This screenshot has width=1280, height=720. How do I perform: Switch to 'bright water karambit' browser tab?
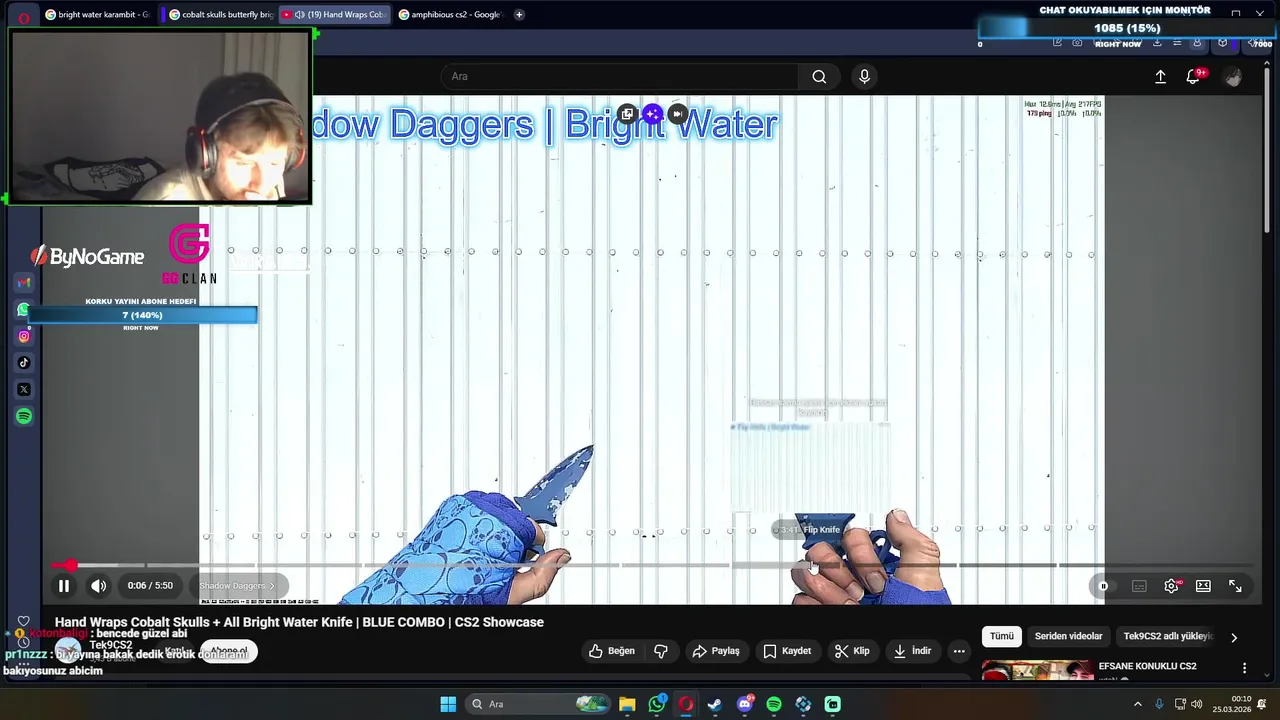pos(97,14)
